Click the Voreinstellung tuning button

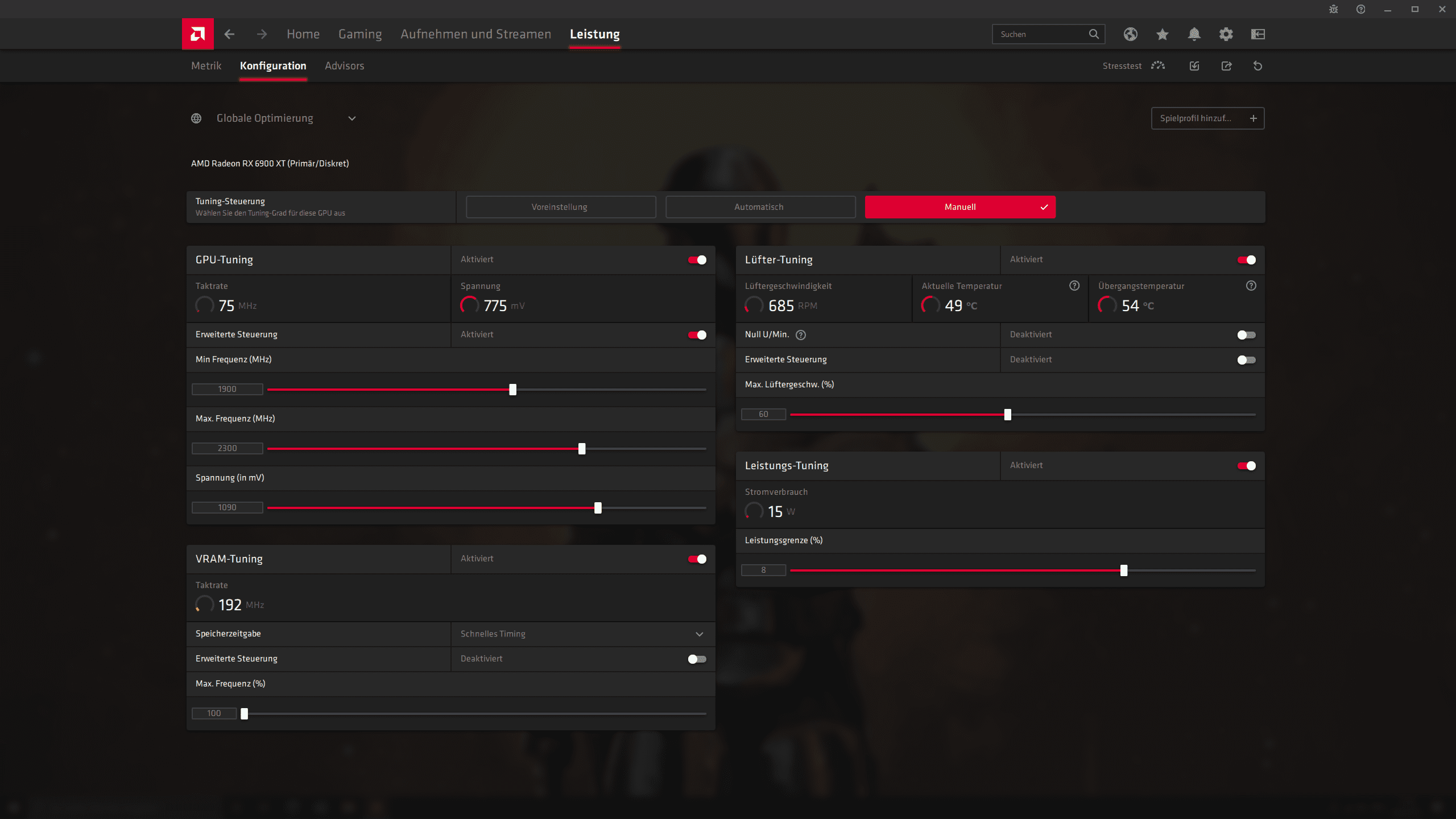(560, 207)
